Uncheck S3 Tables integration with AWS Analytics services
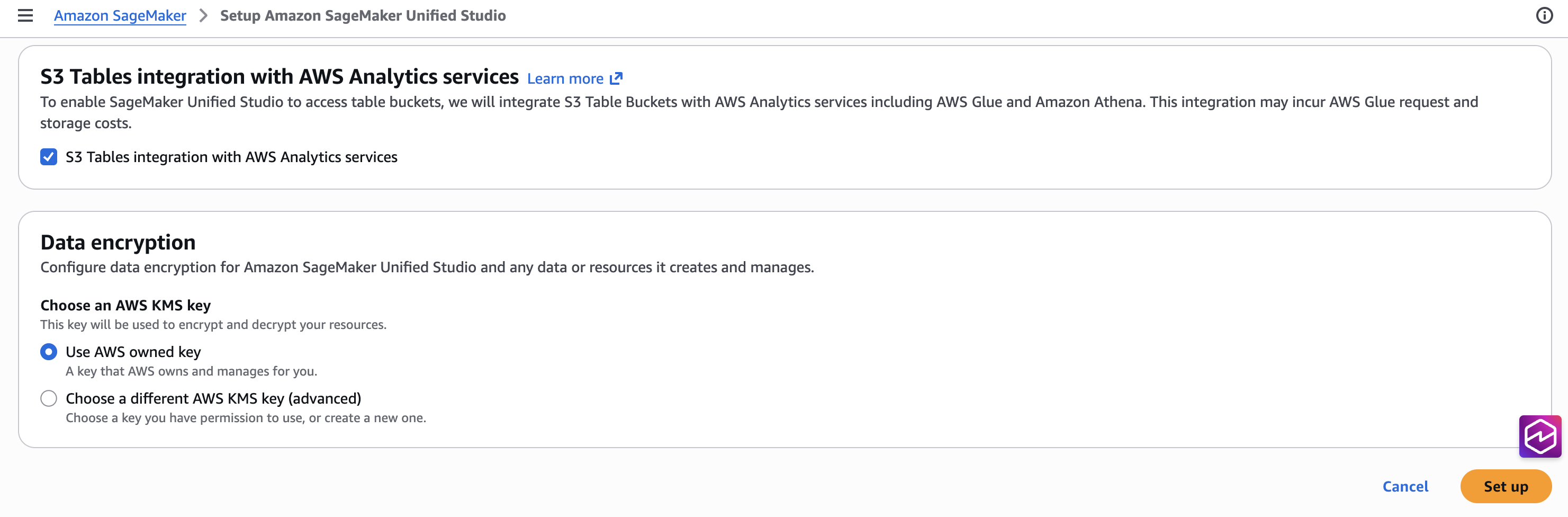This screenshot has height=517, width=1568. (x=49, y=157)
